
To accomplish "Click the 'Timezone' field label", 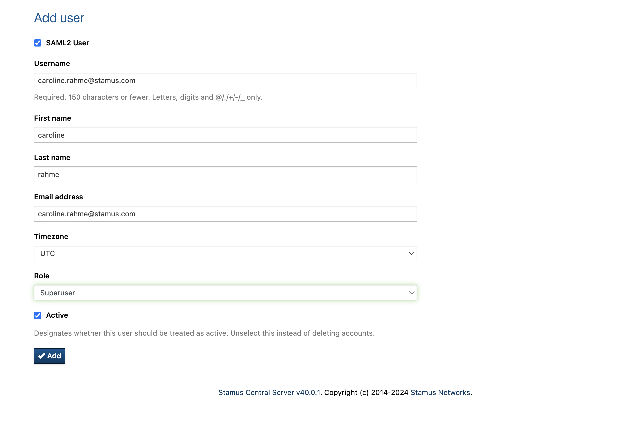I will click(x=52, y=236).
